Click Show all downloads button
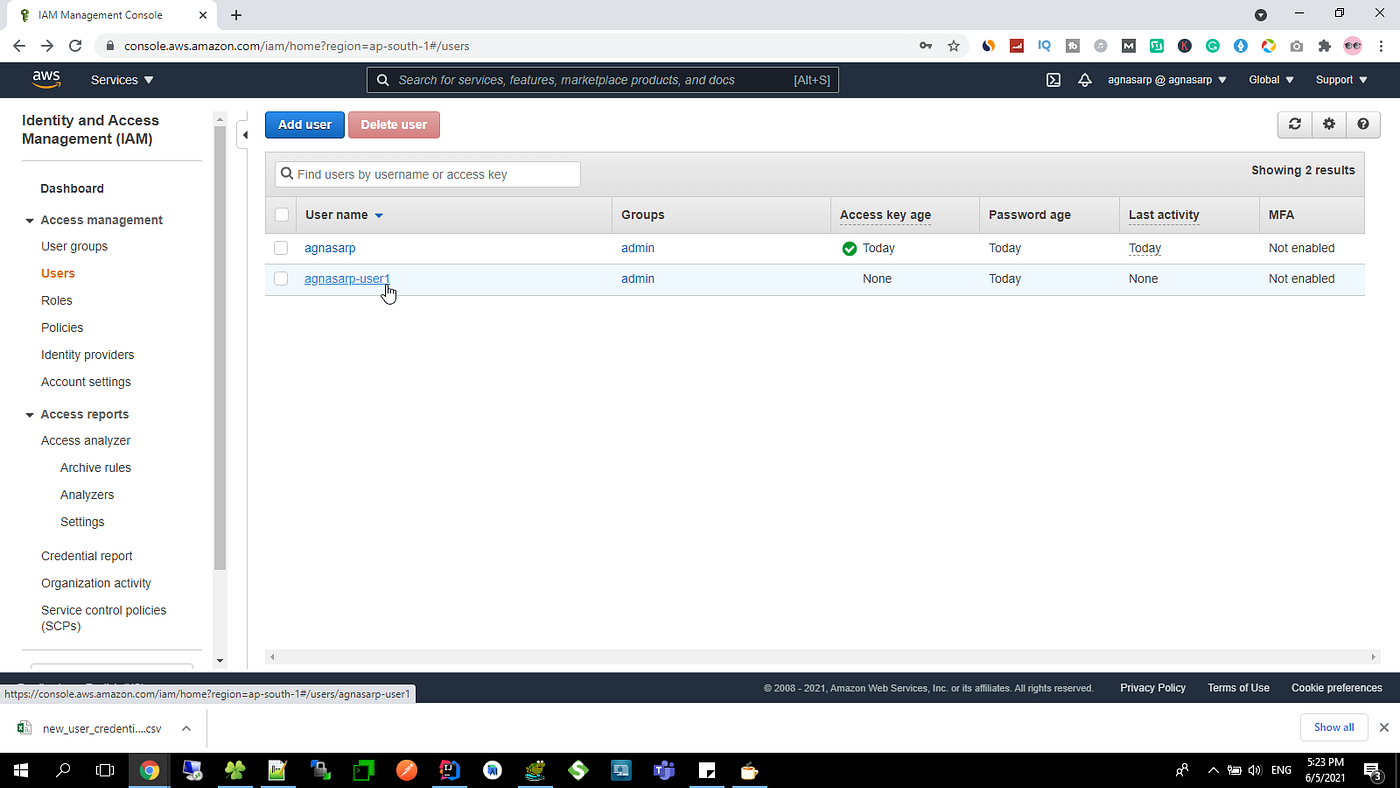 tap(1334, 727)
